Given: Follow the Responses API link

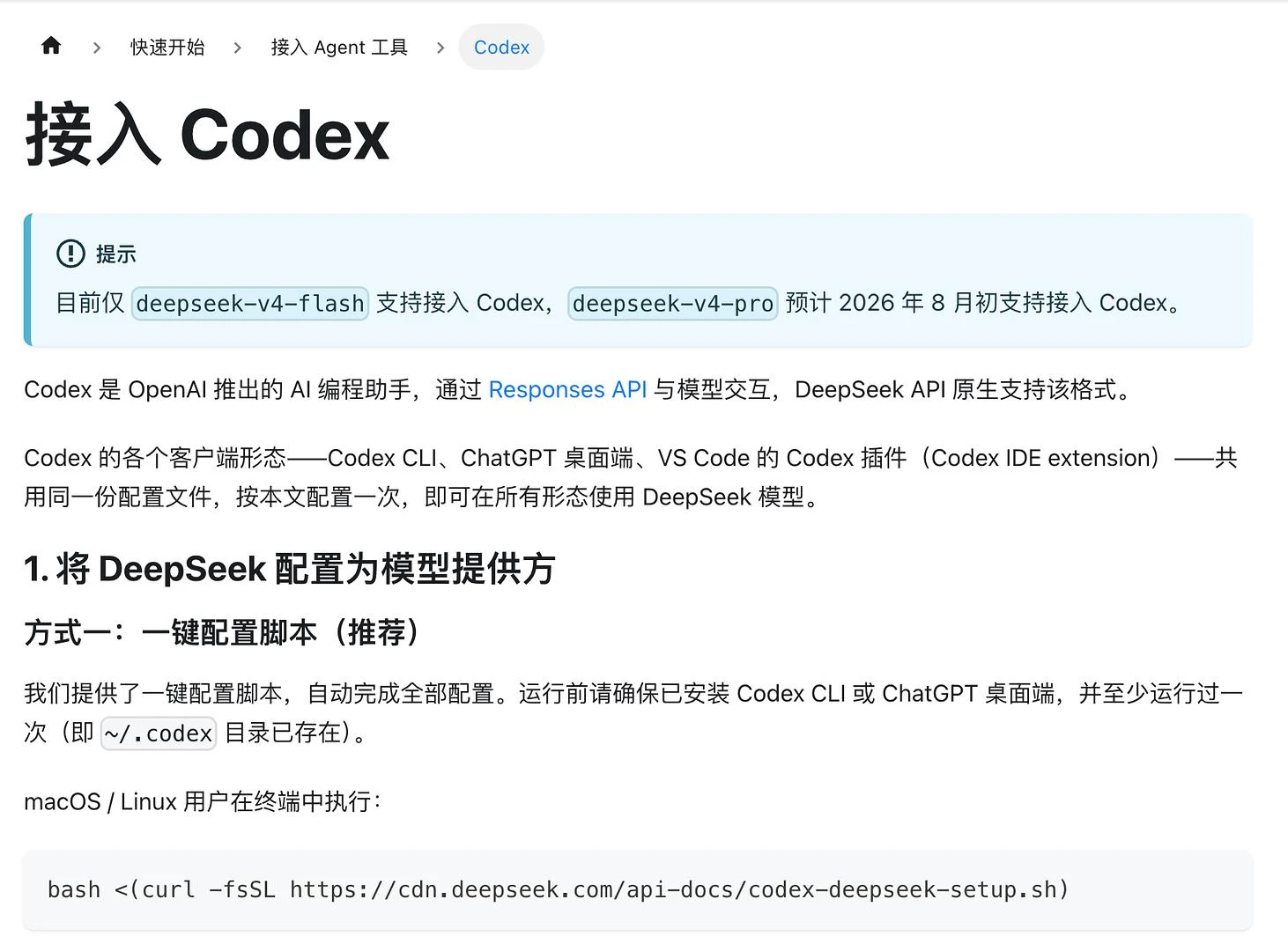Looking at the screenshot, I should coord(567,389).
